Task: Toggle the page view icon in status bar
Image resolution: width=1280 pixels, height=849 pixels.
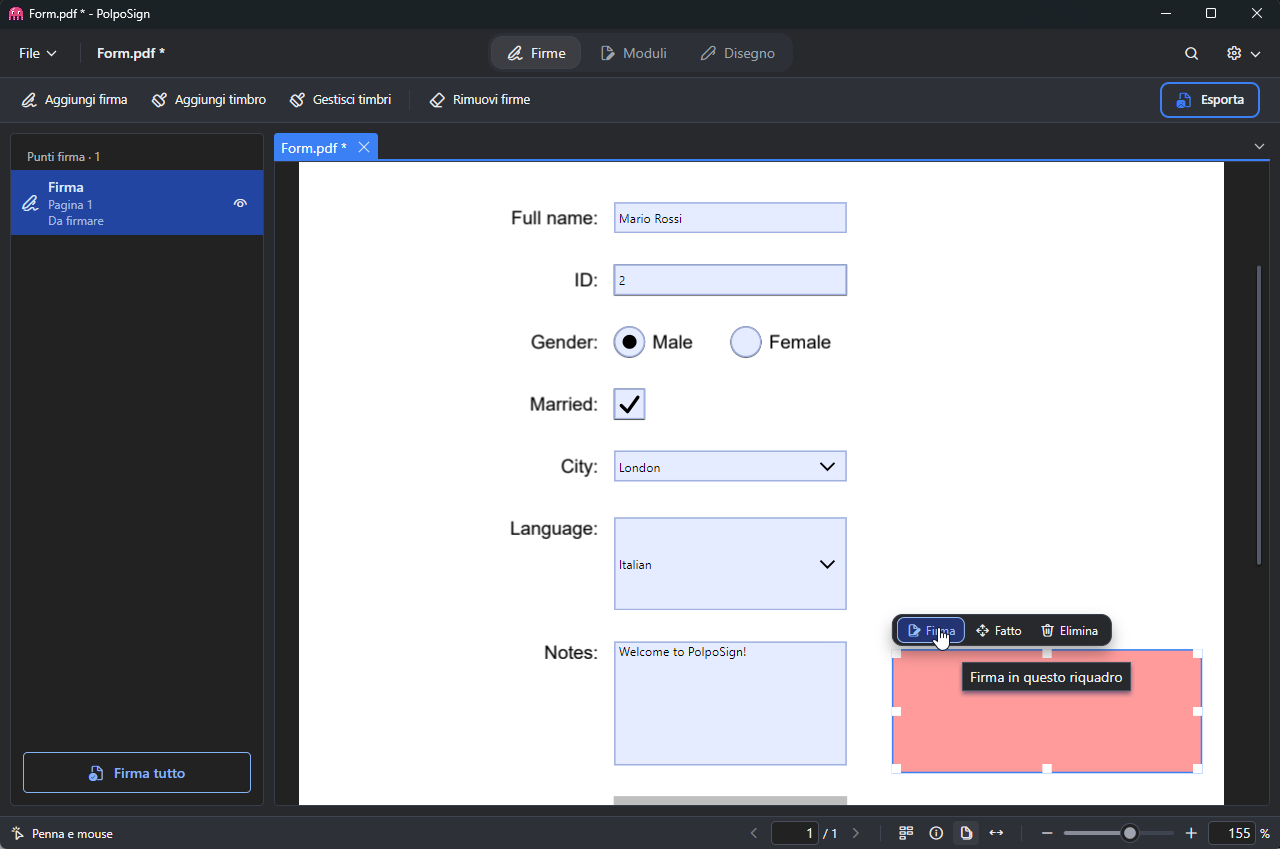Action: click(x=966, y=833)
